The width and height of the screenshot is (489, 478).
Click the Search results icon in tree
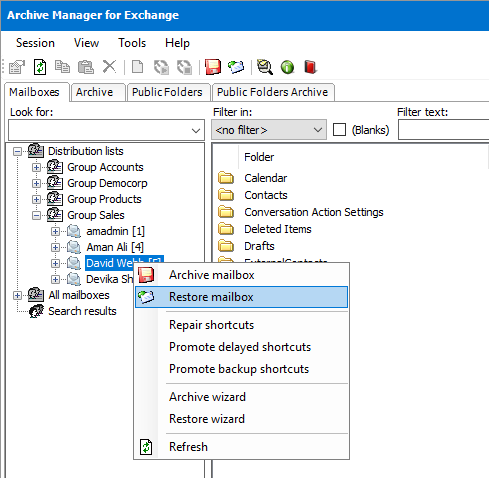click(36, 311)
